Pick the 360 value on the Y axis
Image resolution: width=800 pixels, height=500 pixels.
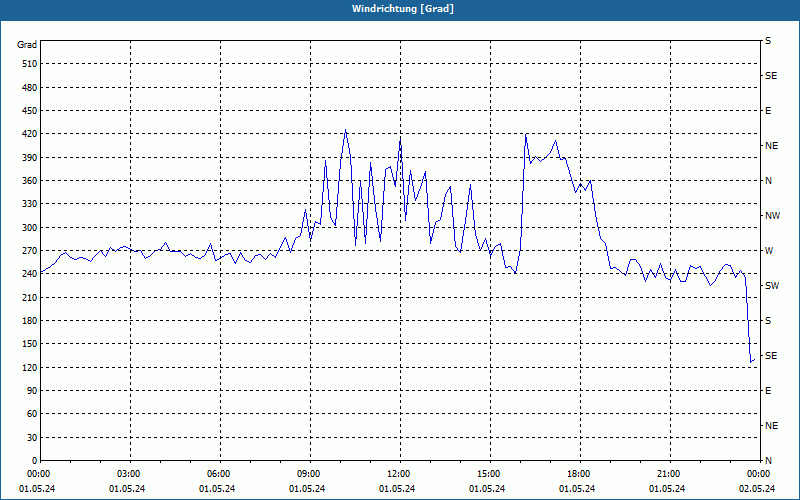coord(29,181)
